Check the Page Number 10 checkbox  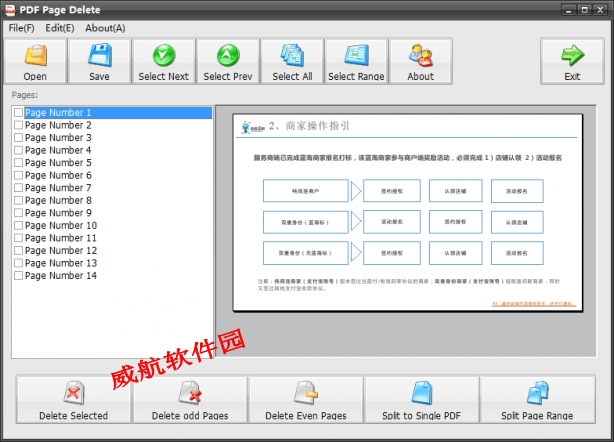point(18,226)
